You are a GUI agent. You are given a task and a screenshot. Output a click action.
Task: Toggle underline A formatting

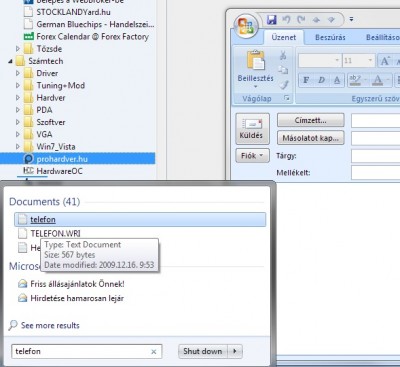click(x=337, y=80)
